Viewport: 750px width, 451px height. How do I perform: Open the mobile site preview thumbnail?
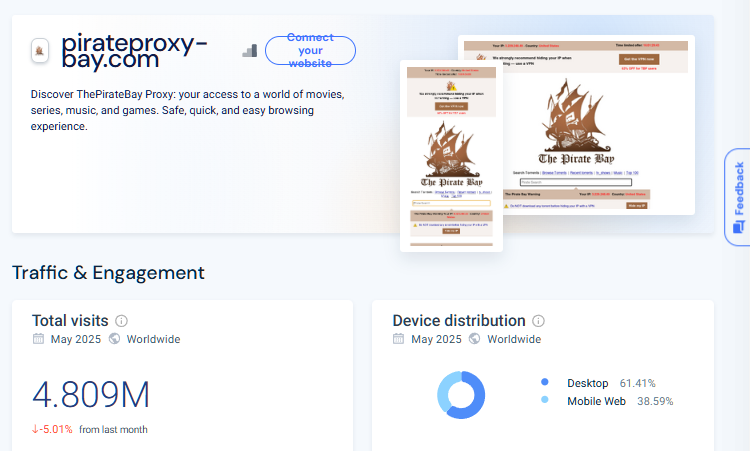[x=451, y=156]
